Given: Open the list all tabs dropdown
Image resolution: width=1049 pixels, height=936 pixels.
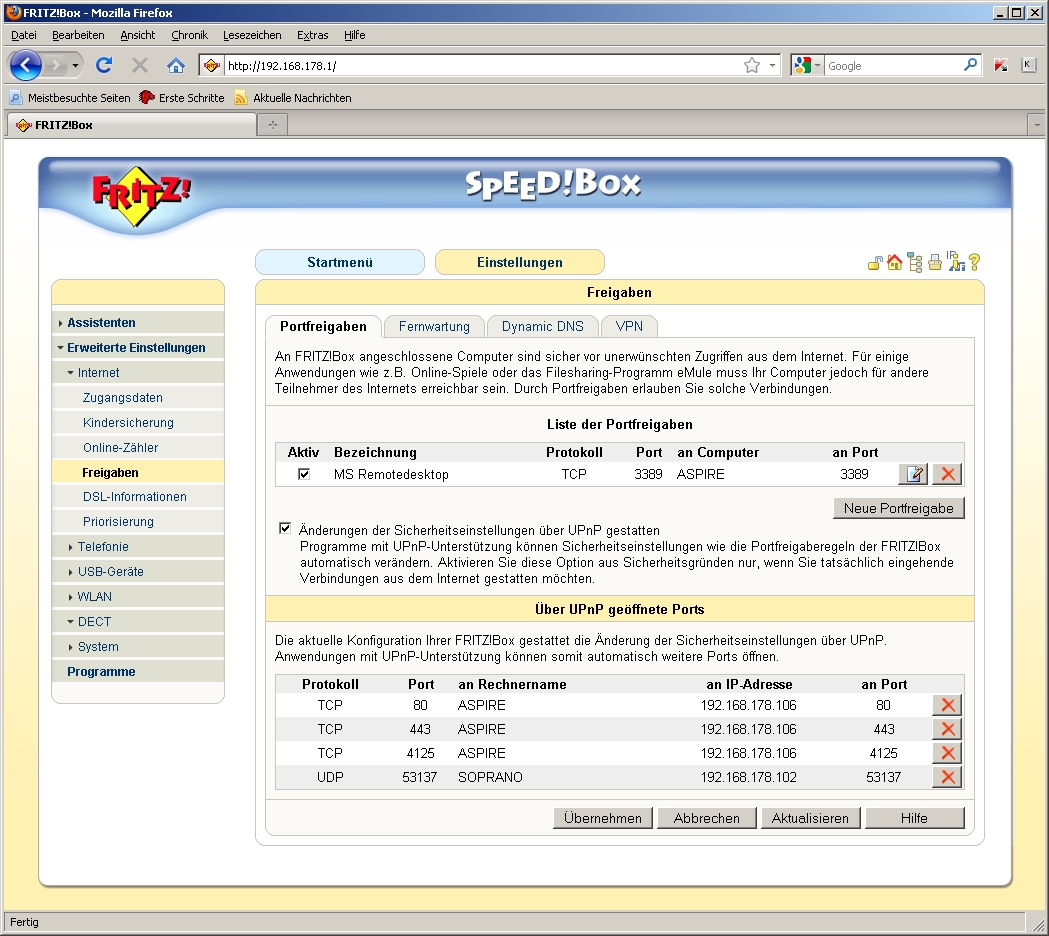Looking at the screenshot, I should (x=1037, y=125).
